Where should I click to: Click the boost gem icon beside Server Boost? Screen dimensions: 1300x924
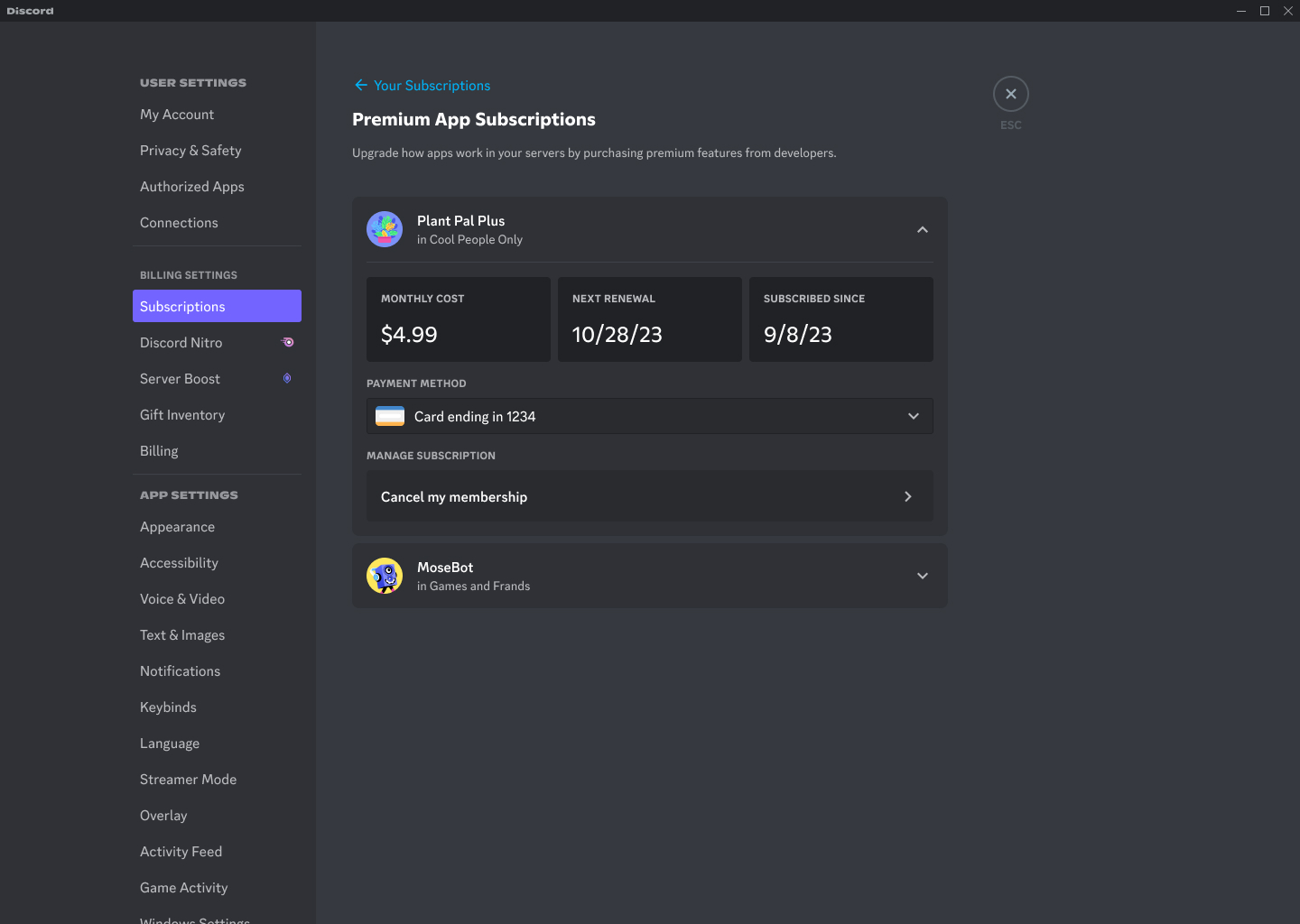[287, 377]
